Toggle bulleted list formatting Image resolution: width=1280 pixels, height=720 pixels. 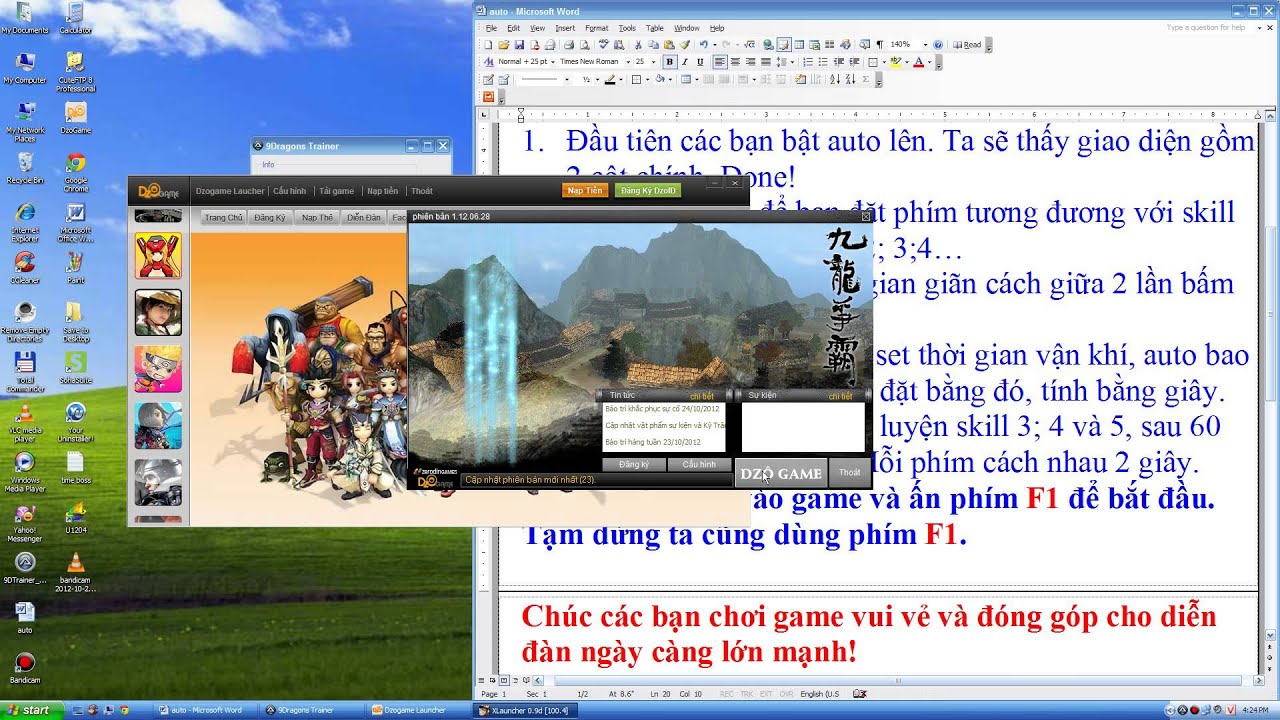pos(823,62)
